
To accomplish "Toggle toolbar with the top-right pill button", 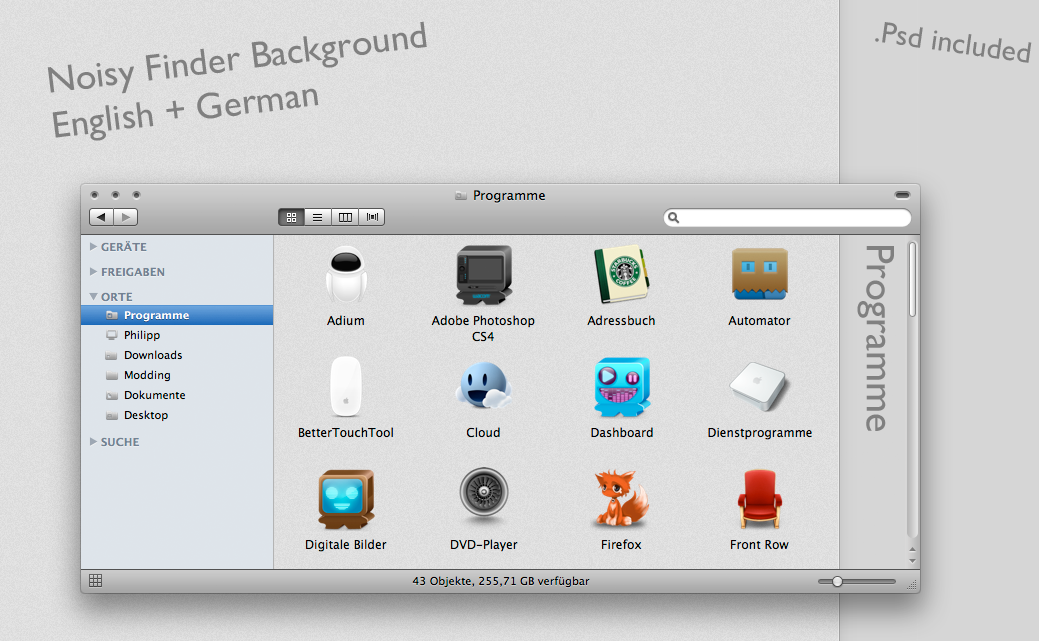I will pos(902,195).
